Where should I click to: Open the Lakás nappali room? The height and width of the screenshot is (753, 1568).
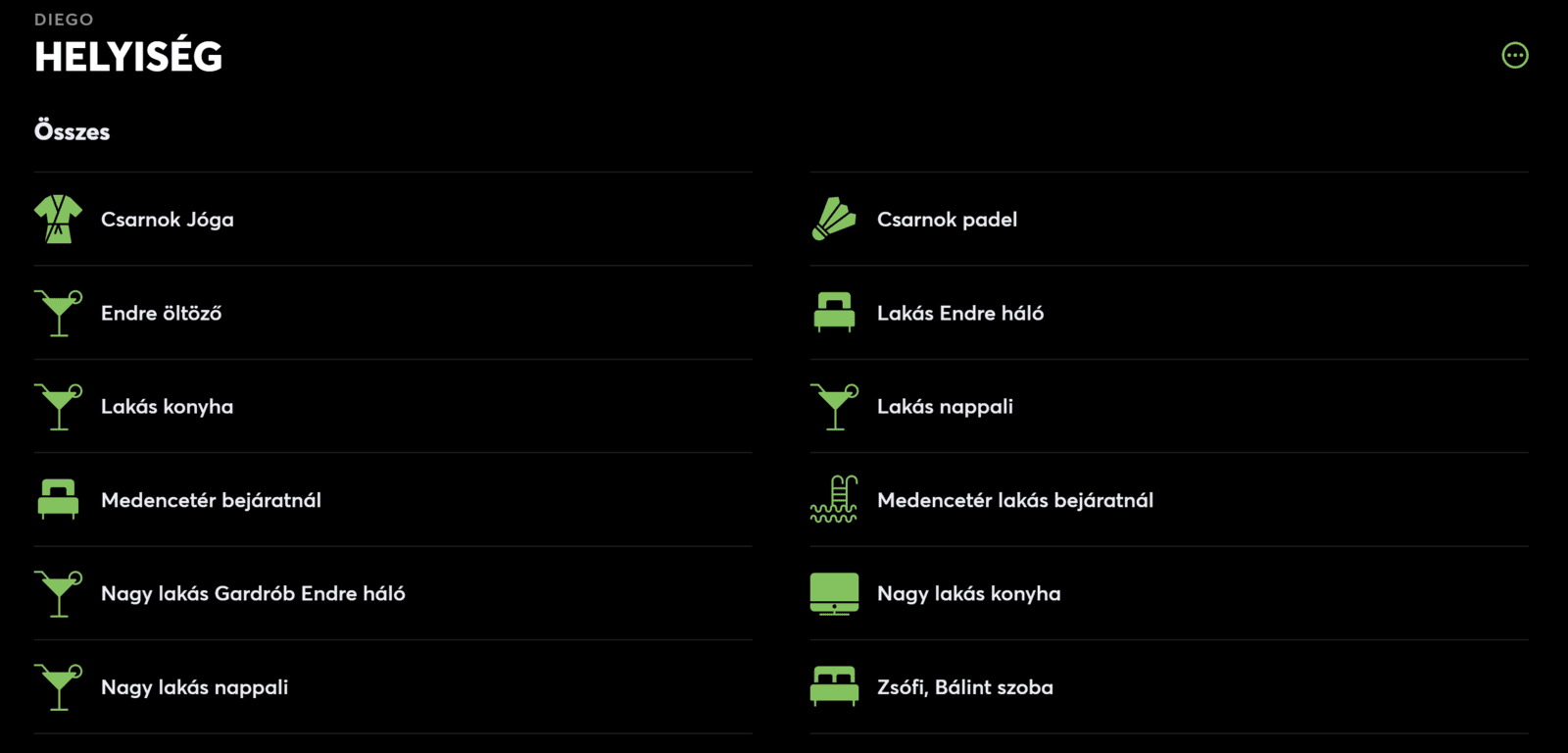coord(945,407)
